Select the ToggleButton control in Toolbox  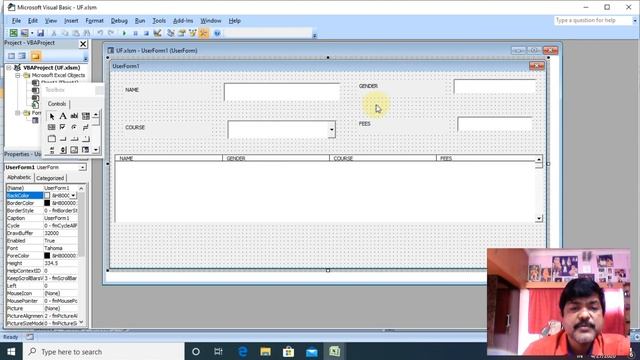(x=86, y=127)
